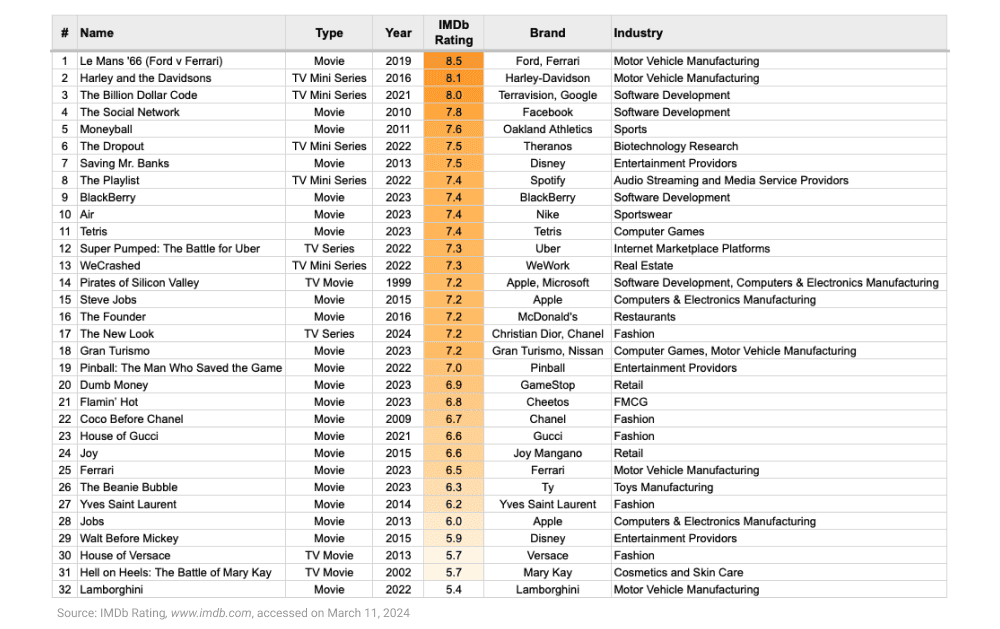Image resolution: width=1000 pixels, height=629 pixels.
Task: Select the House of Gucci name cell
Action: [x=119, y=436]
